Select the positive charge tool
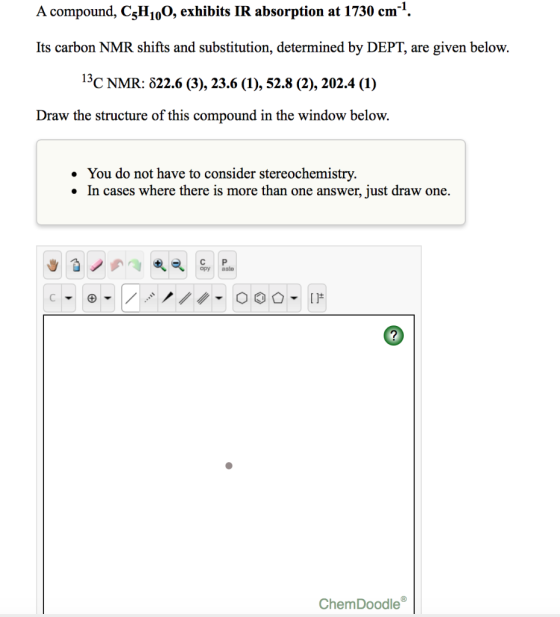 [x=92, y=298]
